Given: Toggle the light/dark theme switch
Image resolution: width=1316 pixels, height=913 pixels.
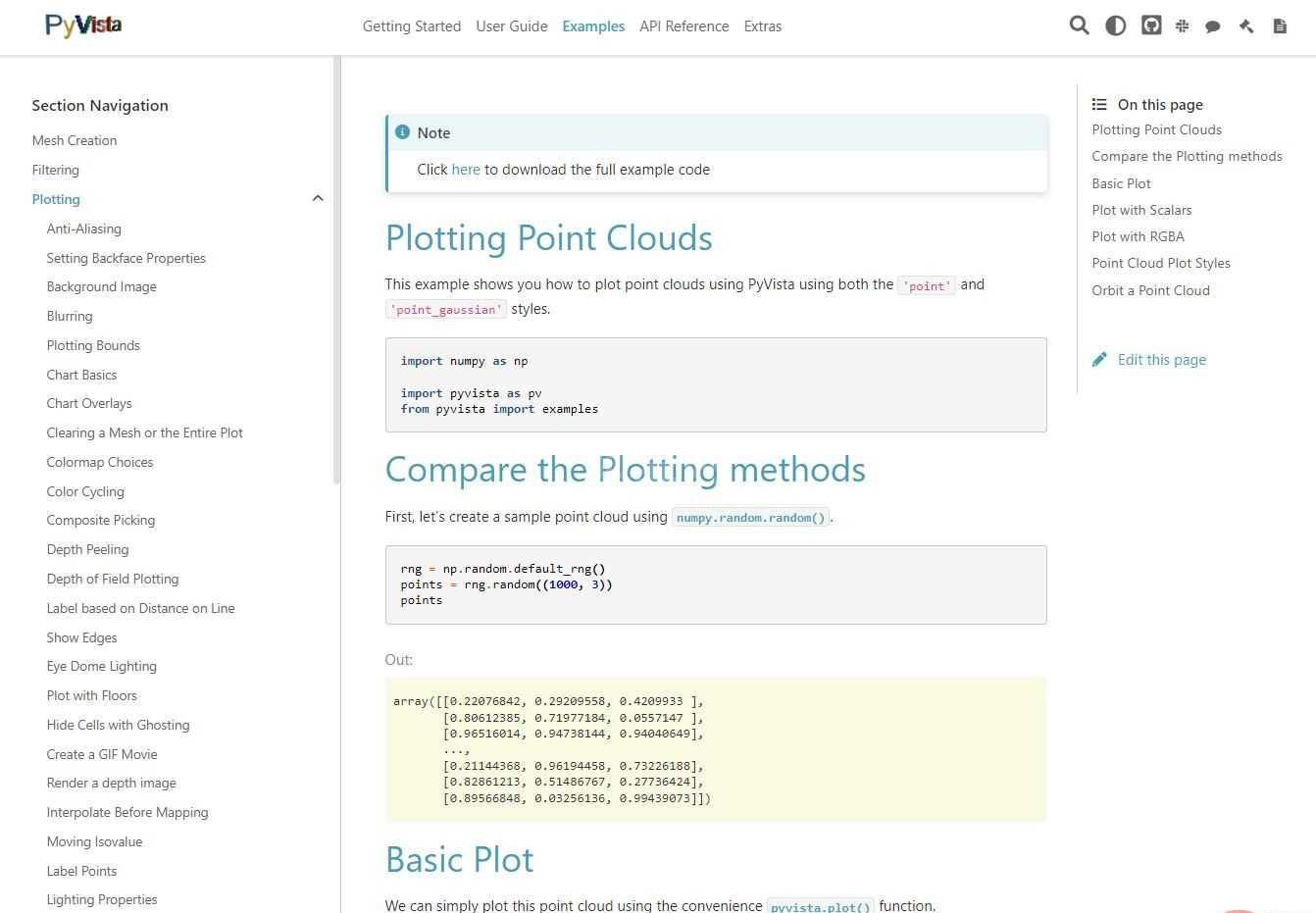Looking at the screenshot, I should click(1115, 25).
